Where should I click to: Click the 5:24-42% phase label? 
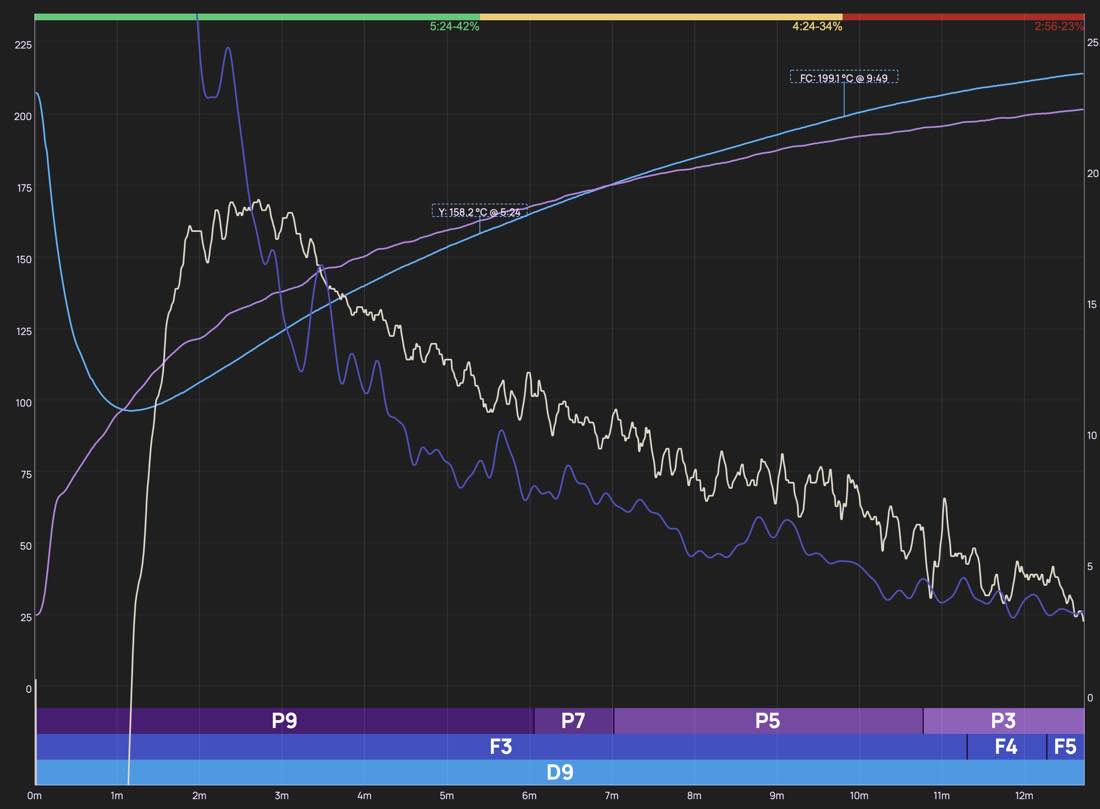coord(454,27)
